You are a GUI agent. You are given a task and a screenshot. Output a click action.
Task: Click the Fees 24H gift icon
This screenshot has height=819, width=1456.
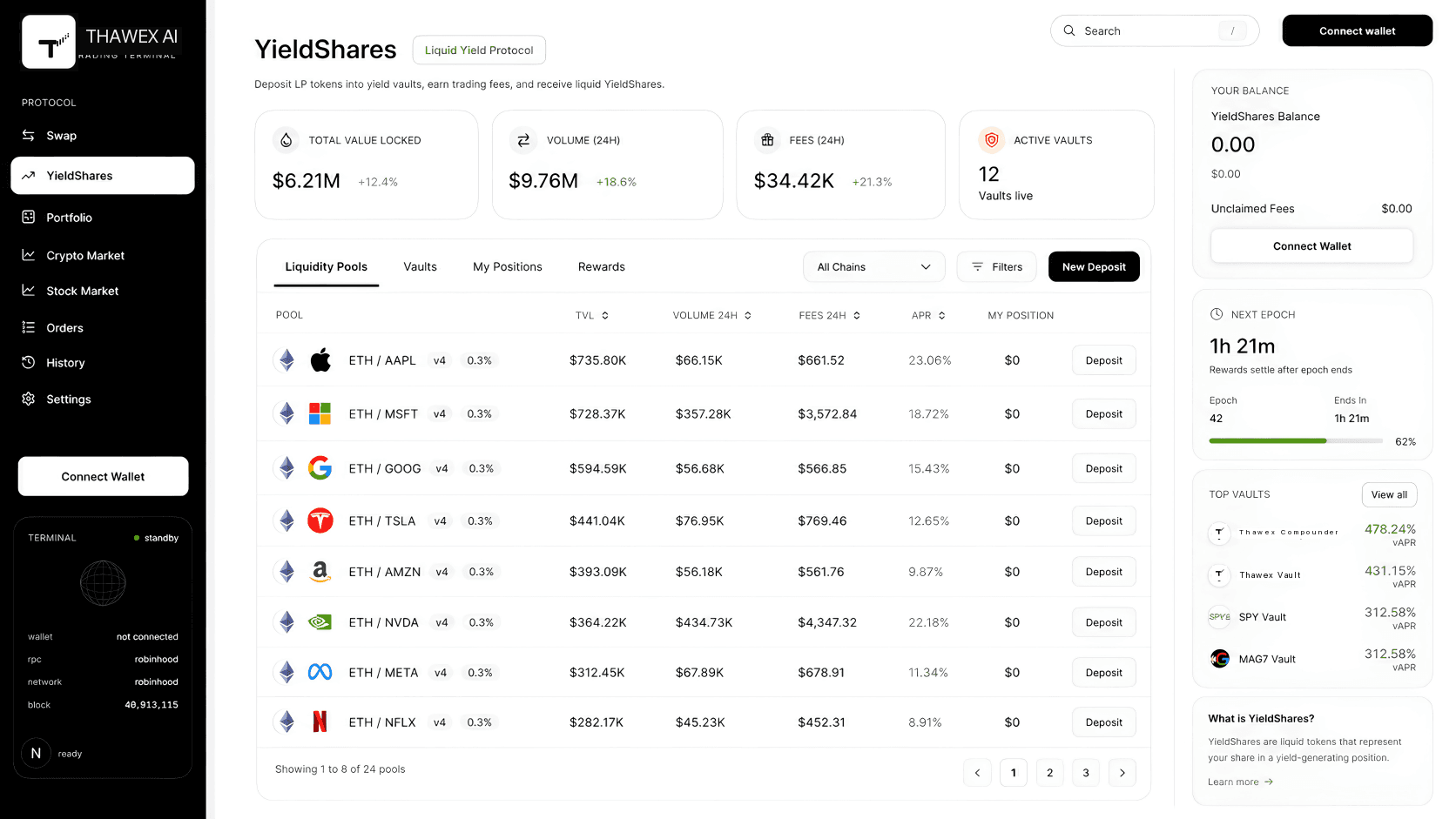[x=767, y=139]
